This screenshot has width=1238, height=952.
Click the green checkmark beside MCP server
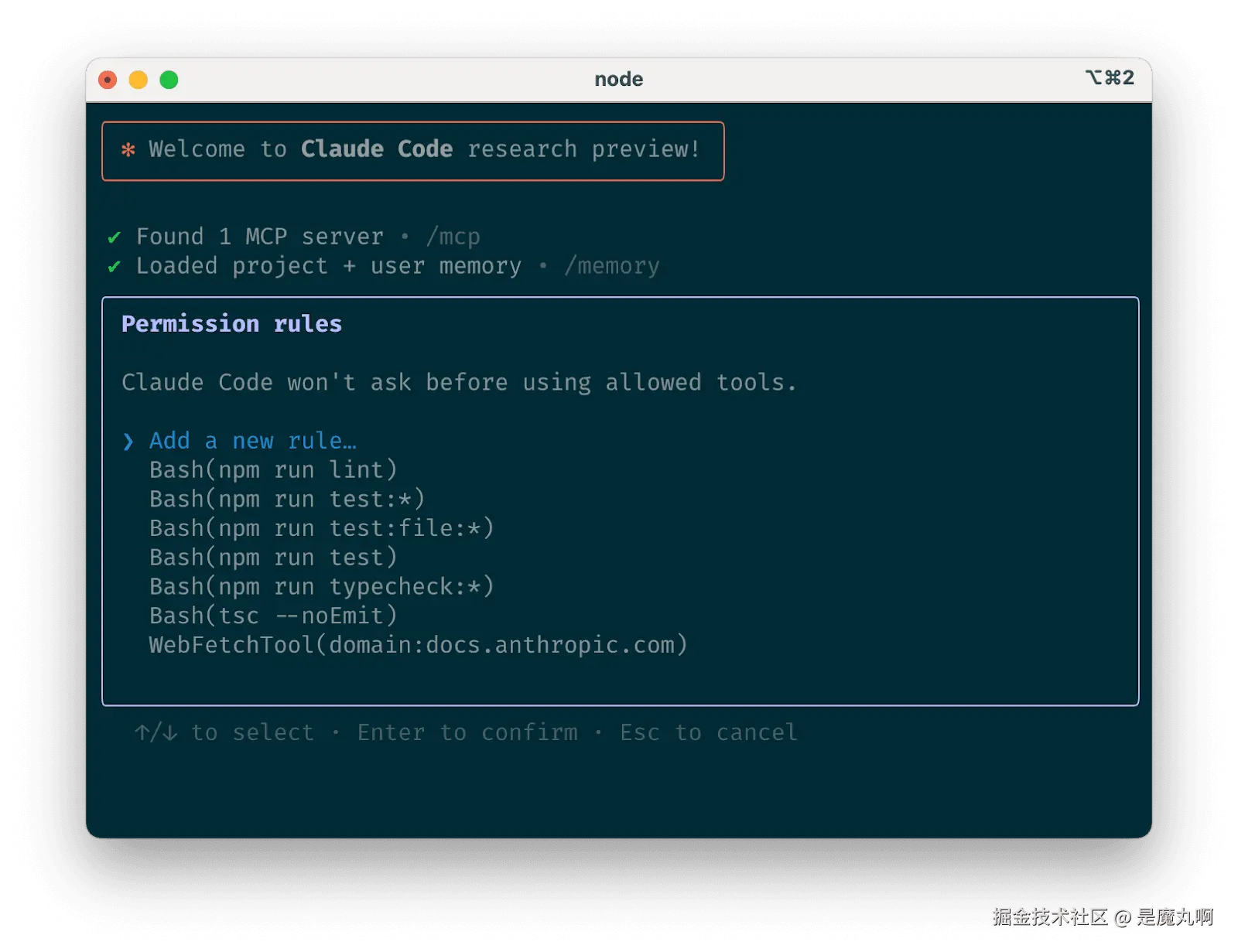click(115, 237)
